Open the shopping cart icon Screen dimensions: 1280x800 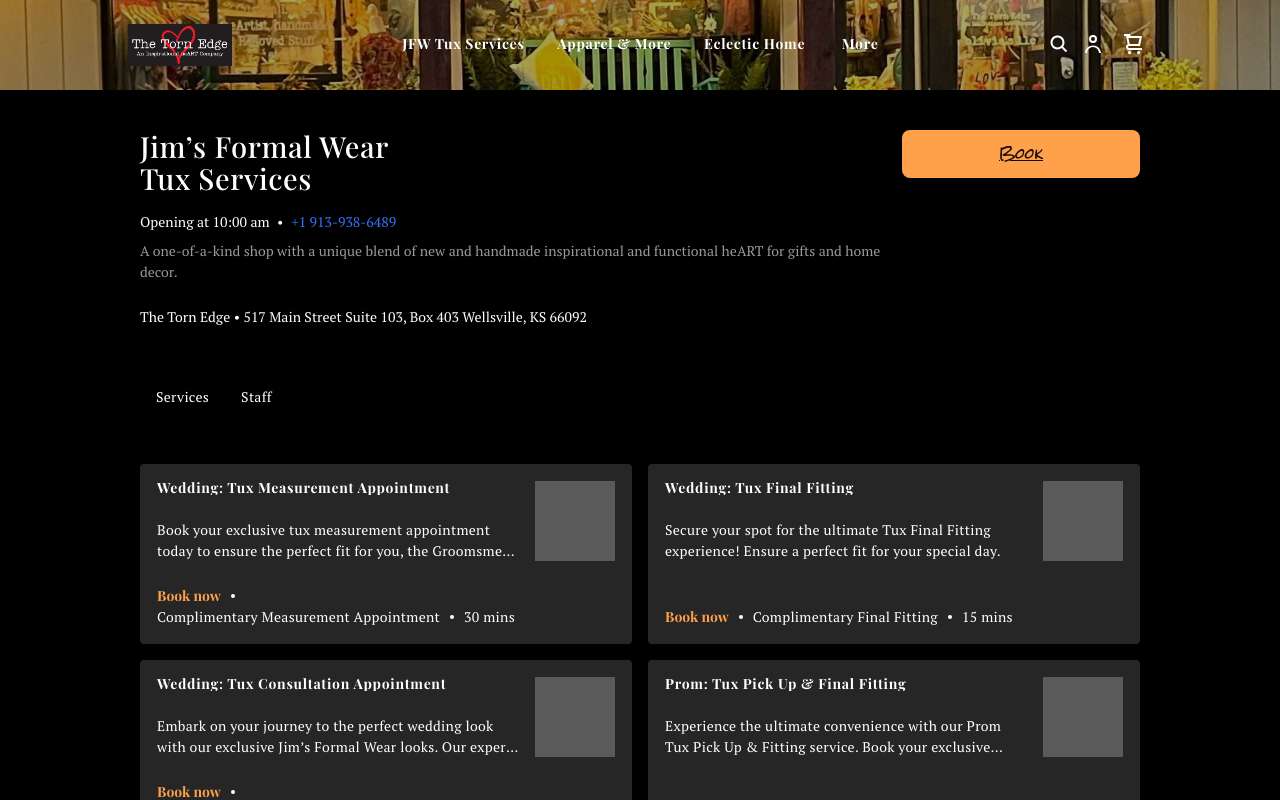click(x=1133, y=44)
